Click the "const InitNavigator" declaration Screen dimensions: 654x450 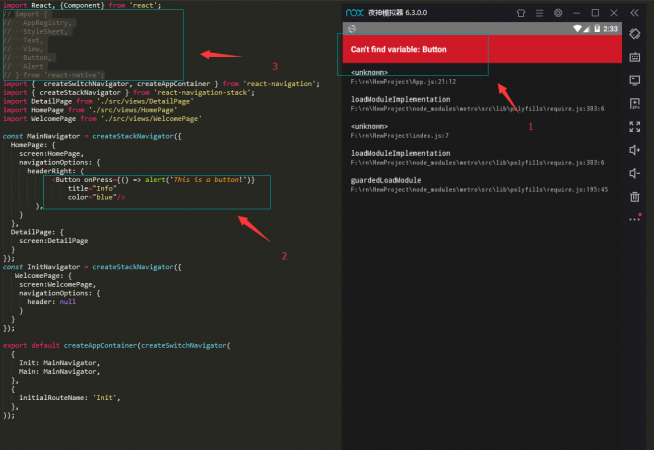pos(92,267)
